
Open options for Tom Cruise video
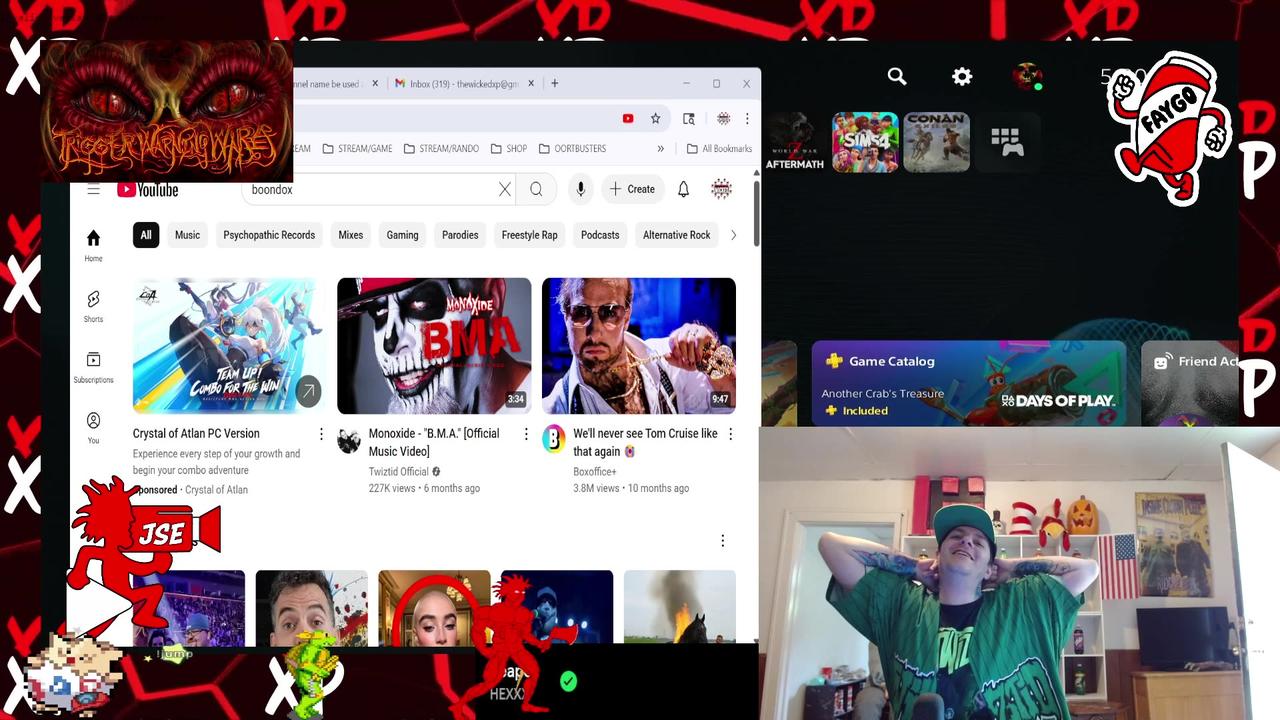point(730,434)
